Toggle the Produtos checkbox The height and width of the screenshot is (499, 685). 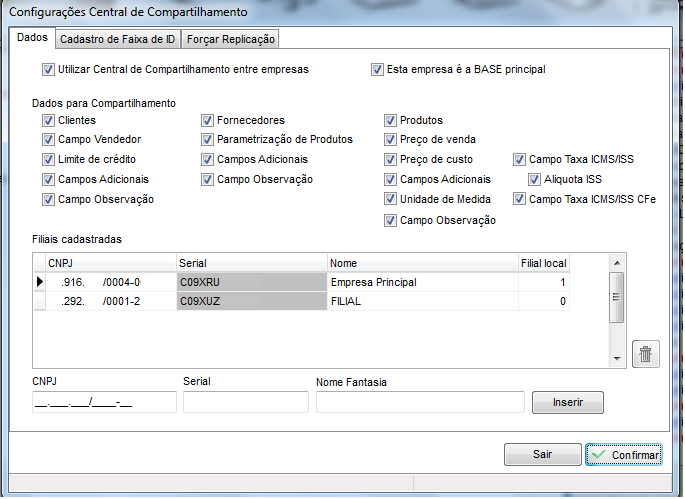pos(391,120)
